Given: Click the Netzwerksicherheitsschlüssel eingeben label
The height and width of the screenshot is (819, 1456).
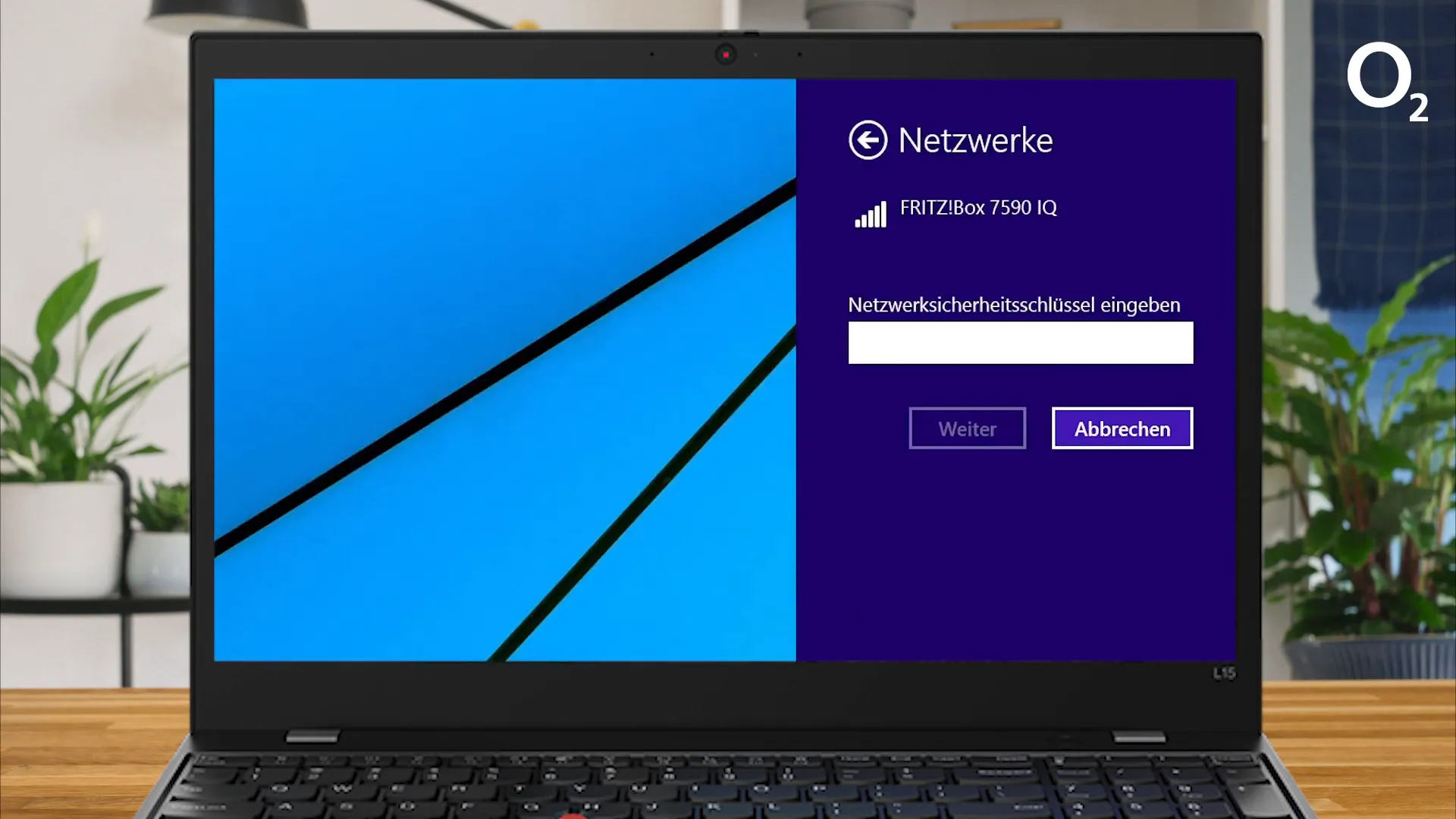Looking at the screenshot, I should (1014, 305).
